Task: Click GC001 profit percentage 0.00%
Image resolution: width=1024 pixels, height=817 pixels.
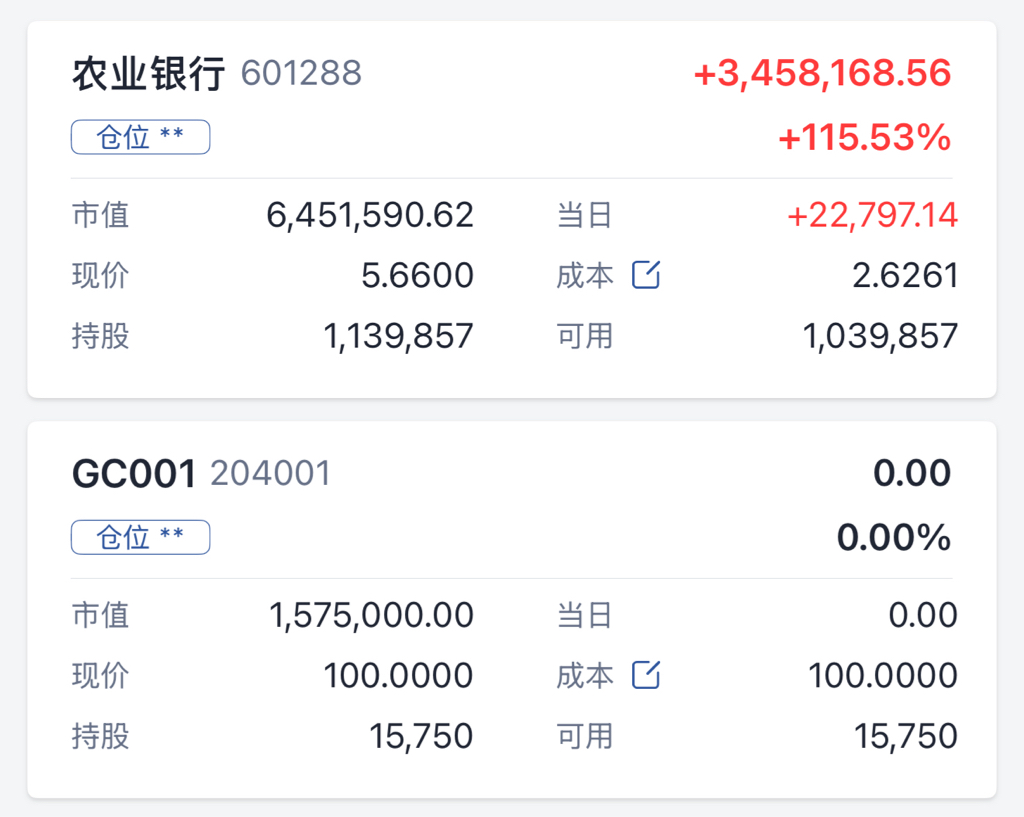Action: pos(894,538)
